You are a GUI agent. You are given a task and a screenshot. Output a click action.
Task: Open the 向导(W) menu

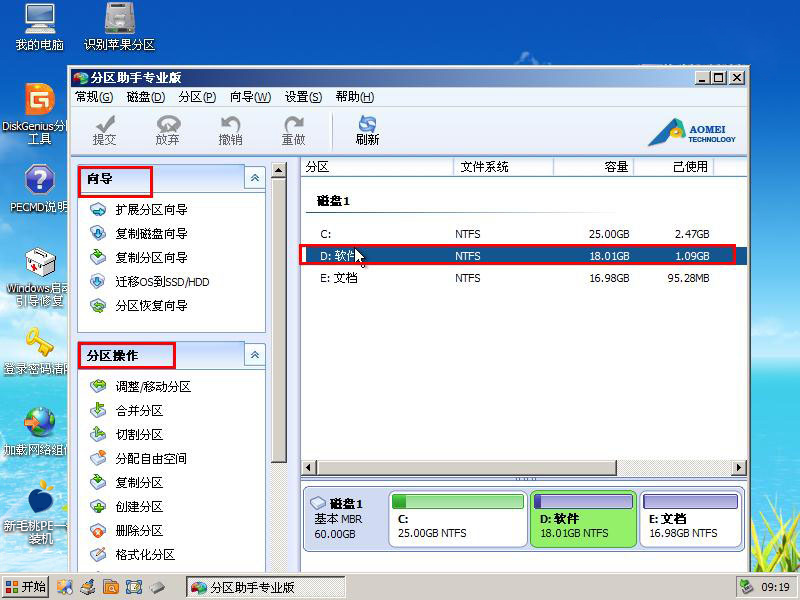(250, 97)
